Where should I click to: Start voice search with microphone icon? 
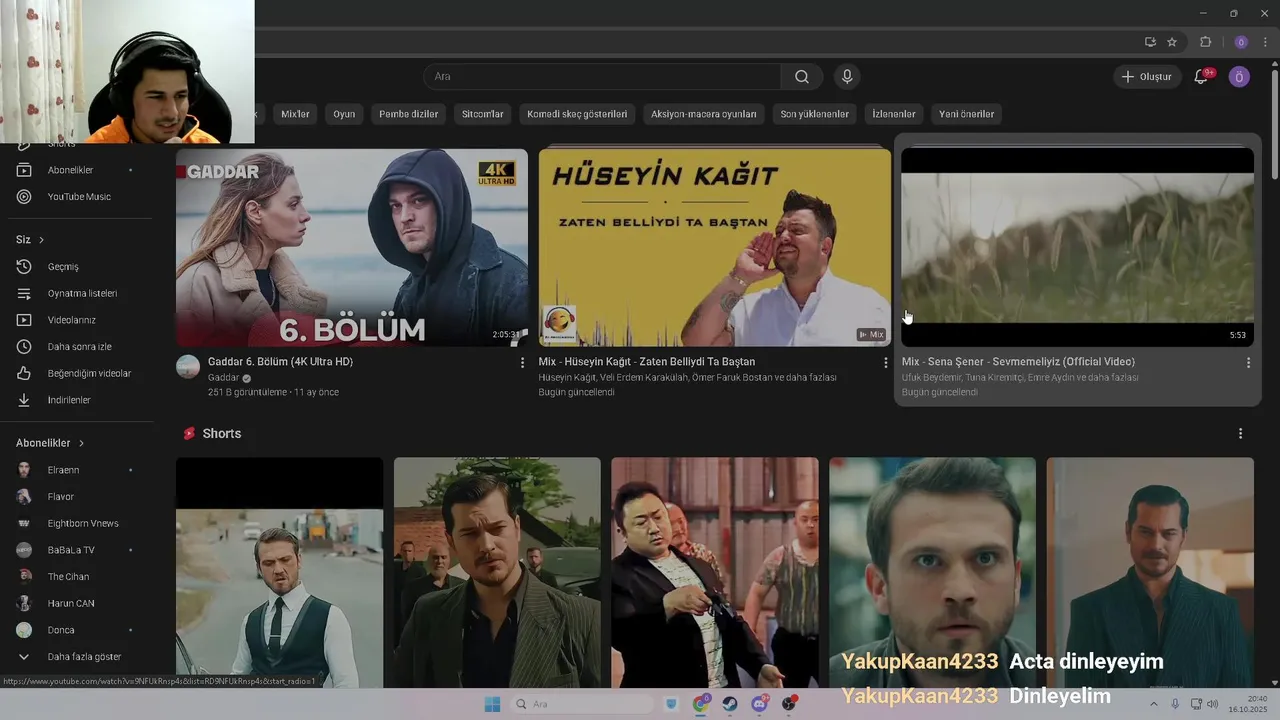click(x=847, y=77)
